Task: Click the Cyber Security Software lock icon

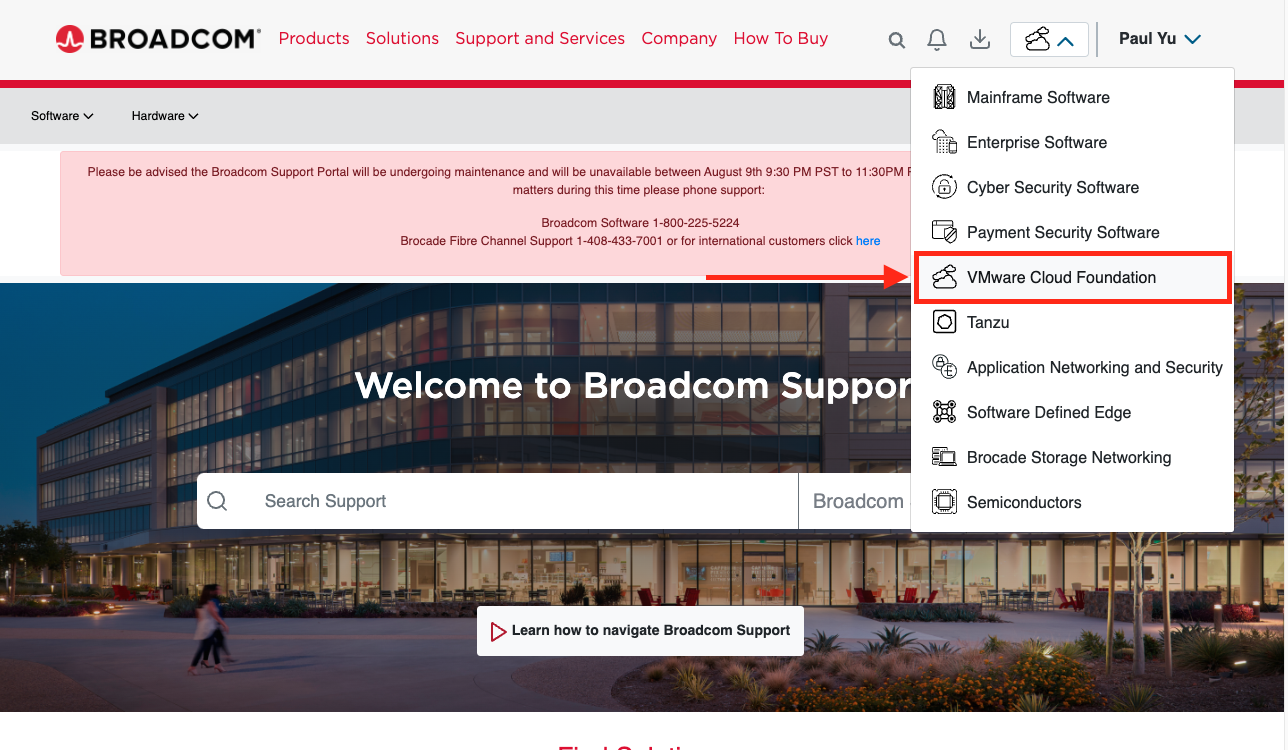Action: pyautogui.click(x=944, y=187)
